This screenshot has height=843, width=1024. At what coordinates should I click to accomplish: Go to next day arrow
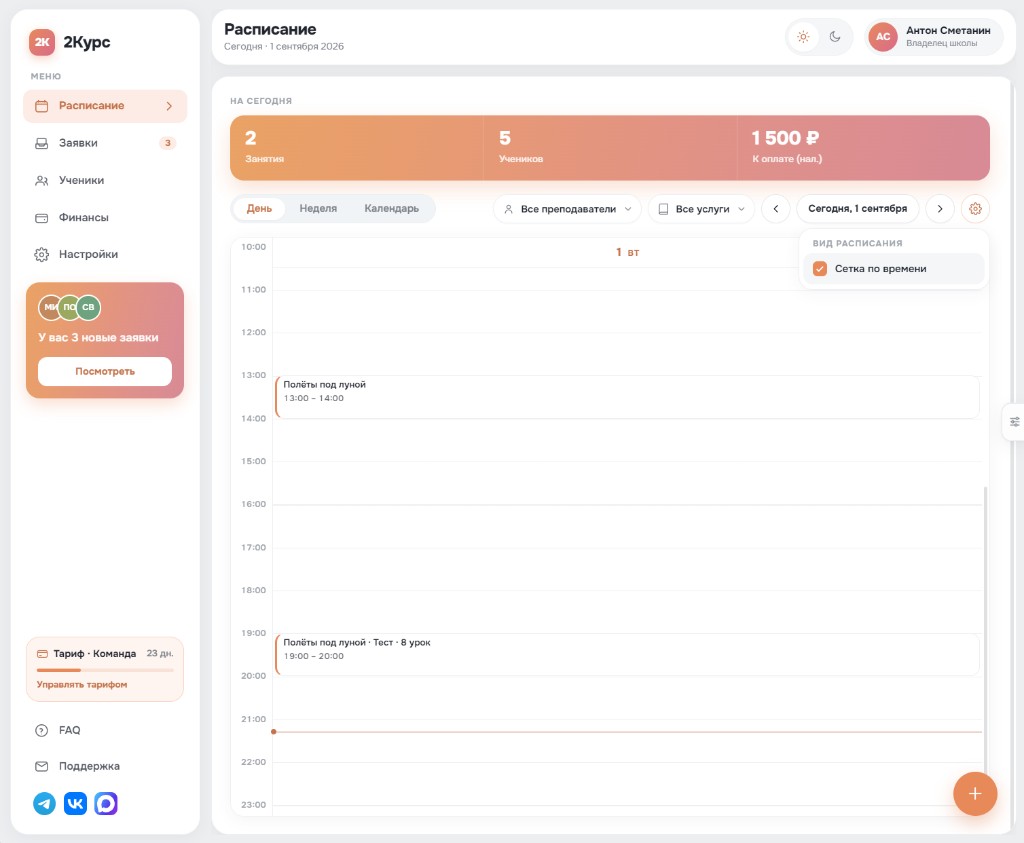940,209
